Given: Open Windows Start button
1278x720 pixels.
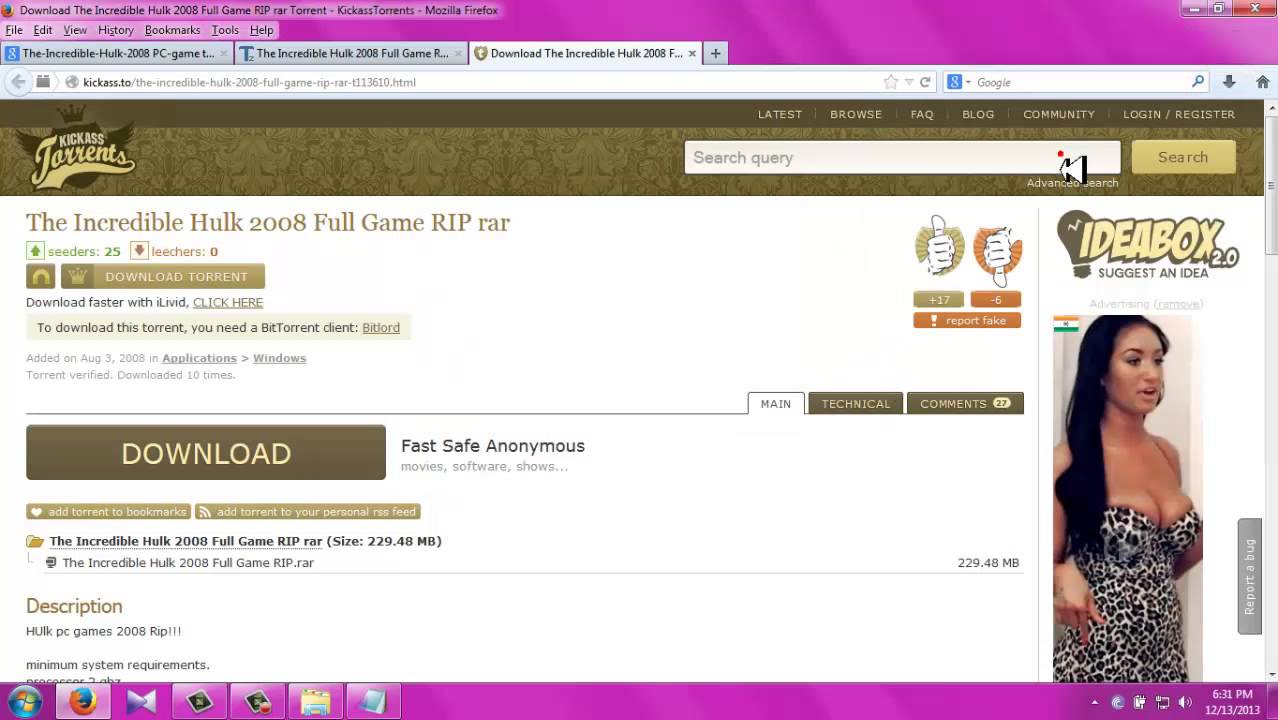Looking at the screenshot, I should point(25,701).
